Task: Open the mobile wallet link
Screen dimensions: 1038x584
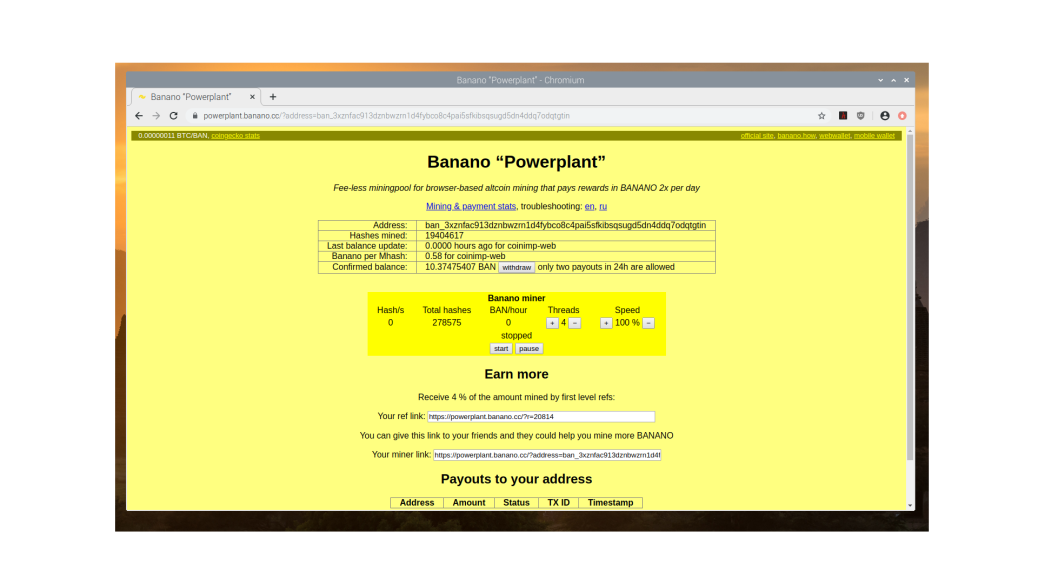Action: tap(874, 136)
